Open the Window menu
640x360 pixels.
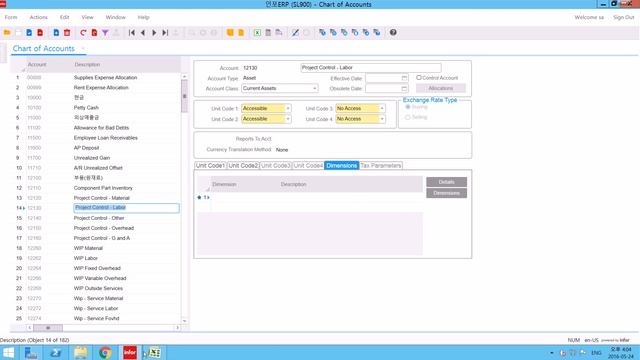[x=116, y=18]
